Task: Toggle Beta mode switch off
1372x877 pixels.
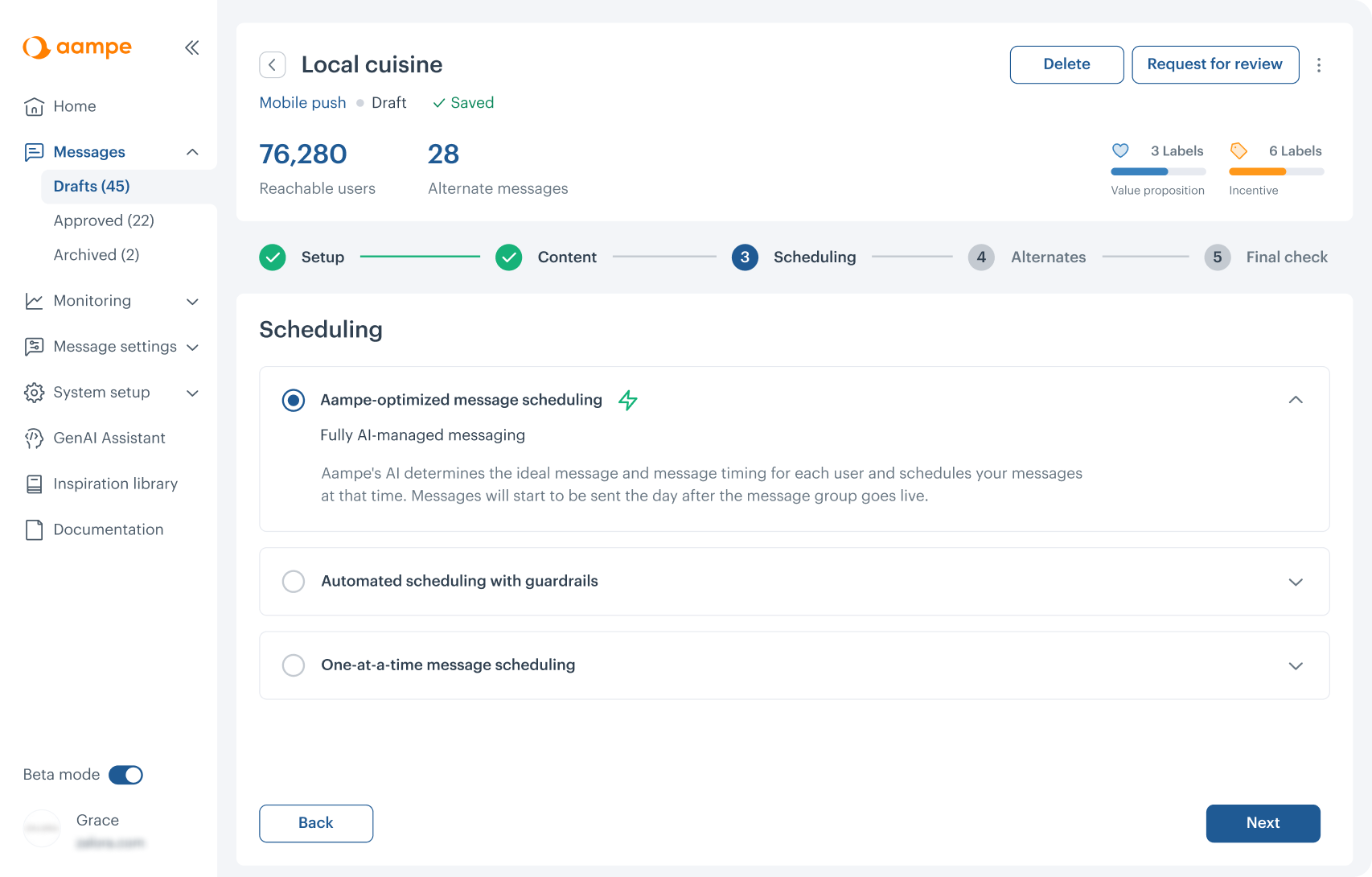Action: pyautogui.click(x=125, y=775)
